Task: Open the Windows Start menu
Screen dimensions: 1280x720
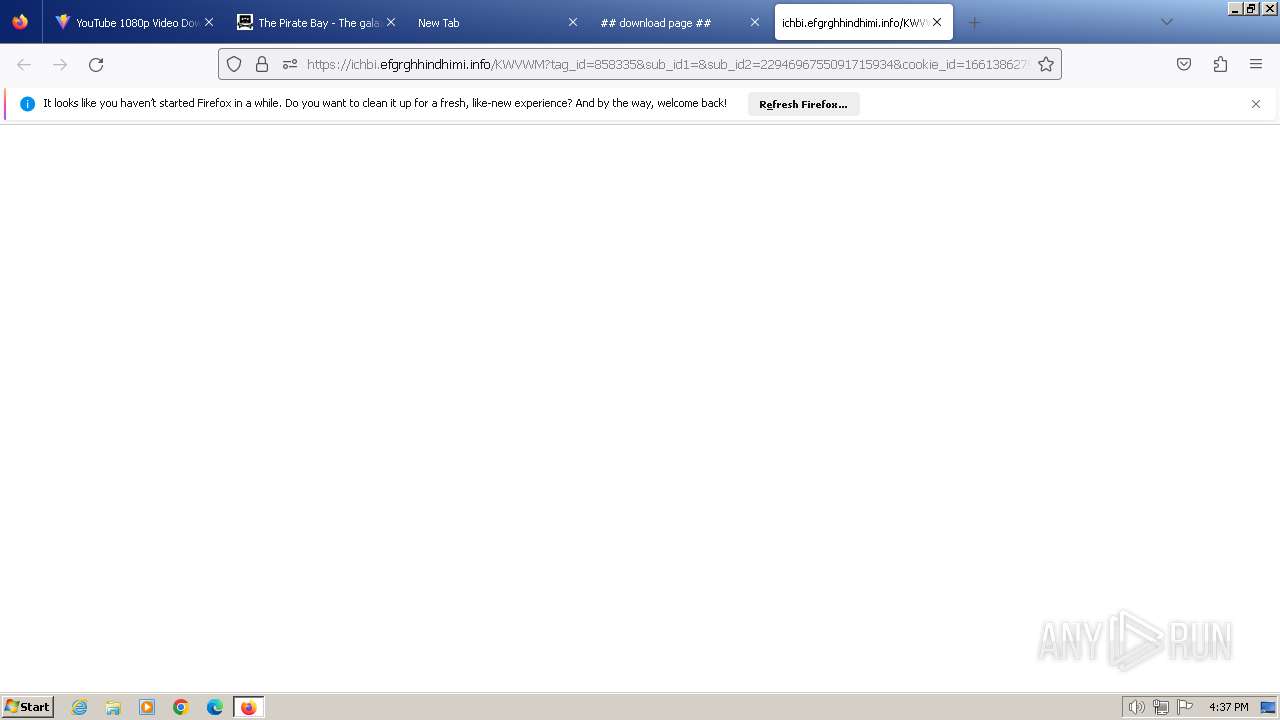Action: click(x=28, y=707)
